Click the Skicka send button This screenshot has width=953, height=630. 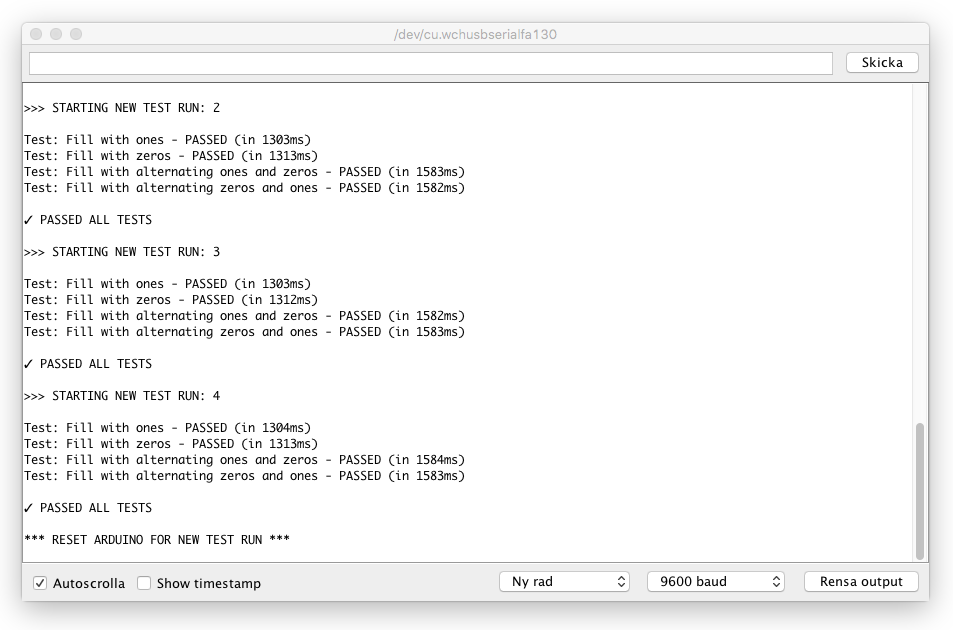882,63
